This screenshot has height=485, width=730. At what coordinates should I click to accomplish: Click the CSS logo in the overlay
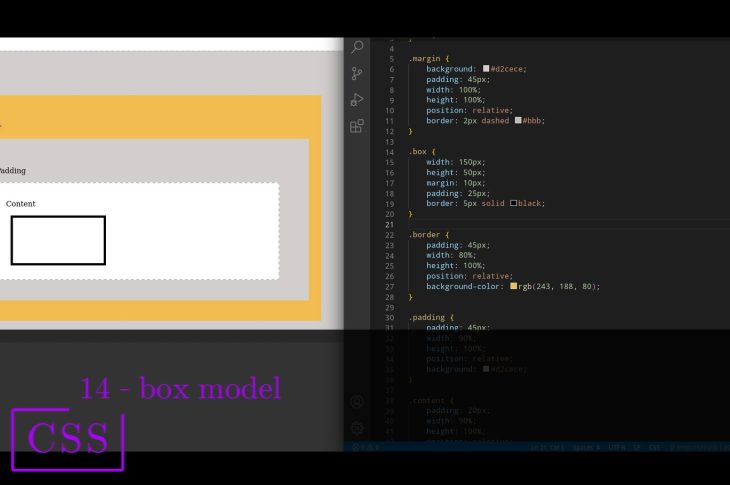(67, 439)
